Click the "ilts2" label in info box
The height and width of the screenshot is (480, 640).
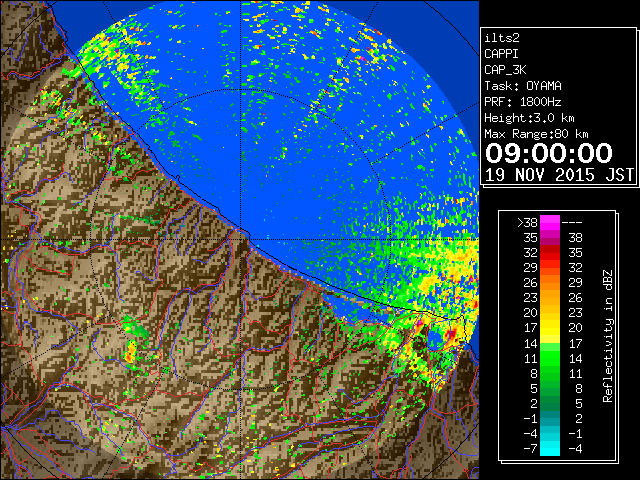tap(502, 38)
